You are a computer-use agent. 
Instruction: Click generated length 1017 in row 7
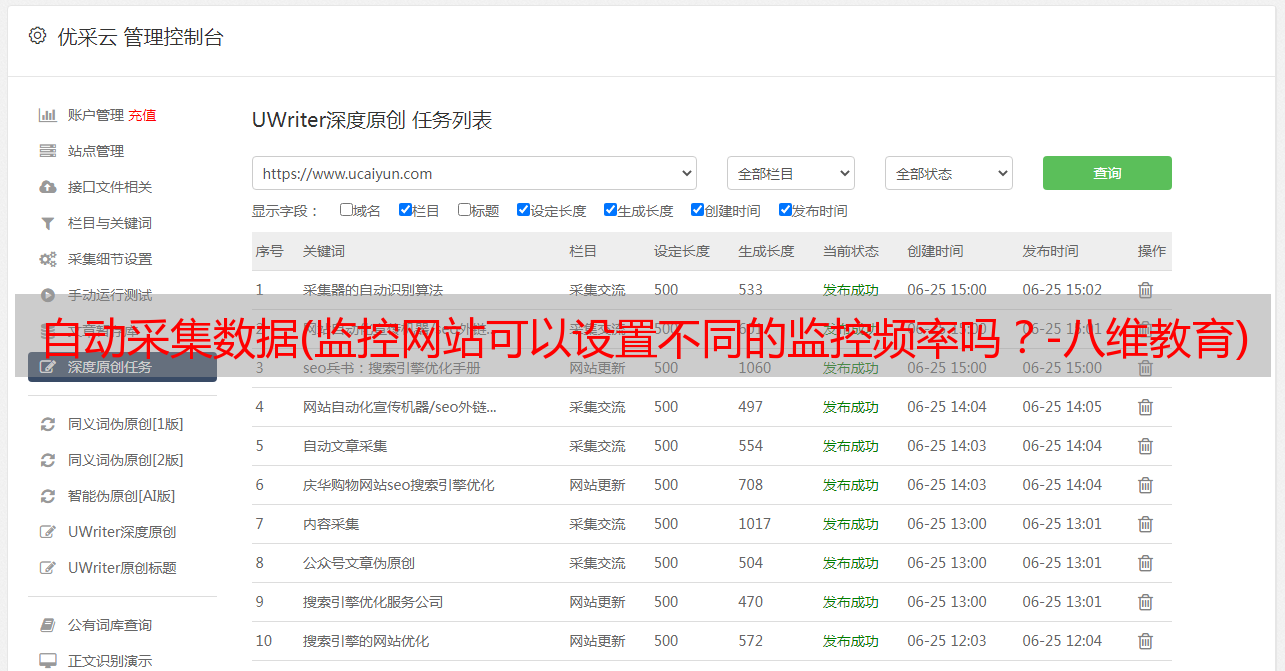(x=755, y=524)
